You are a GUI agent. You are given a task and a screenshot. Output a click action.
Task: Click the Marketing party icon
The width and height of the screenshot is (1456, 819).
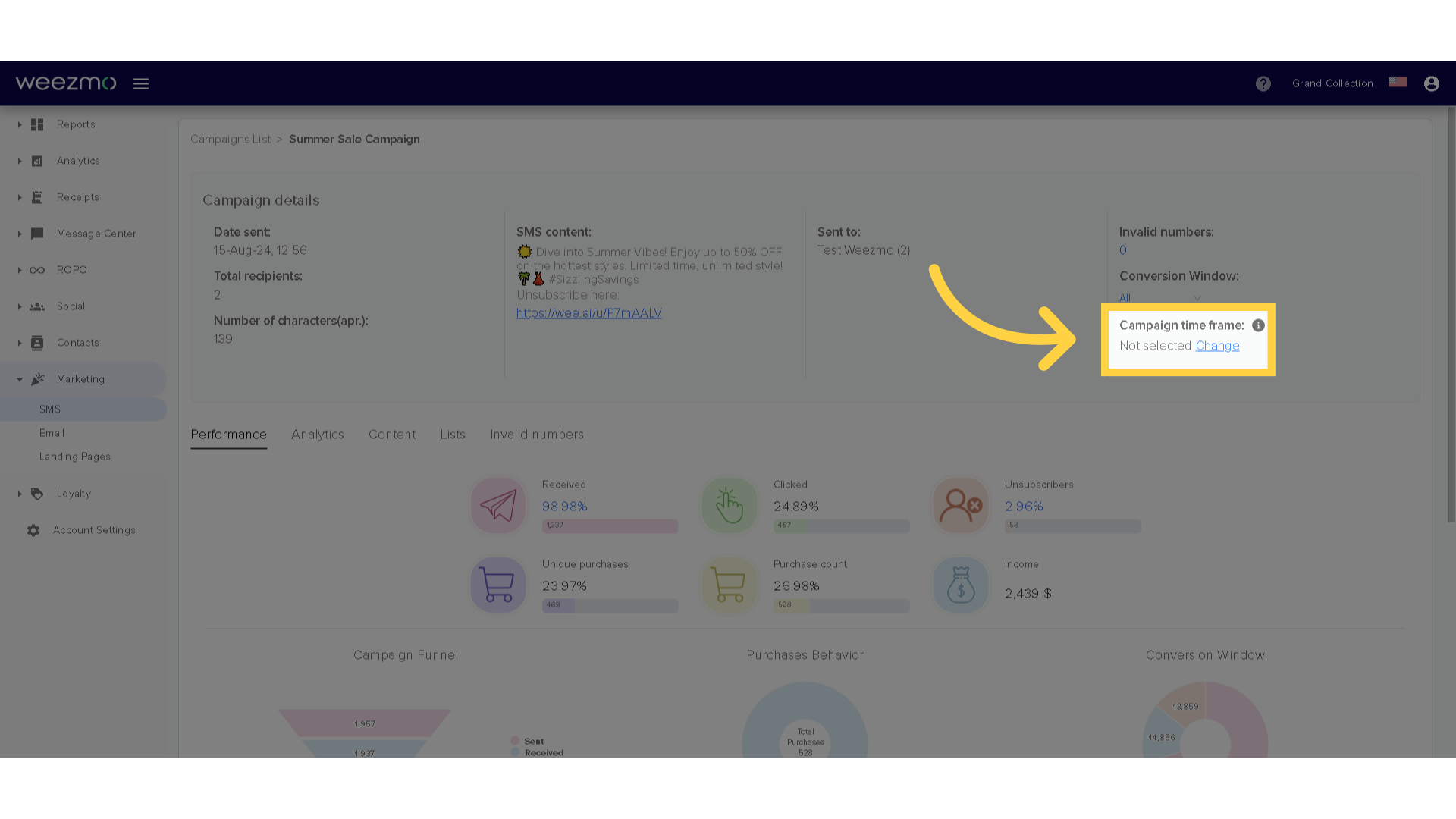click(38, 379)
